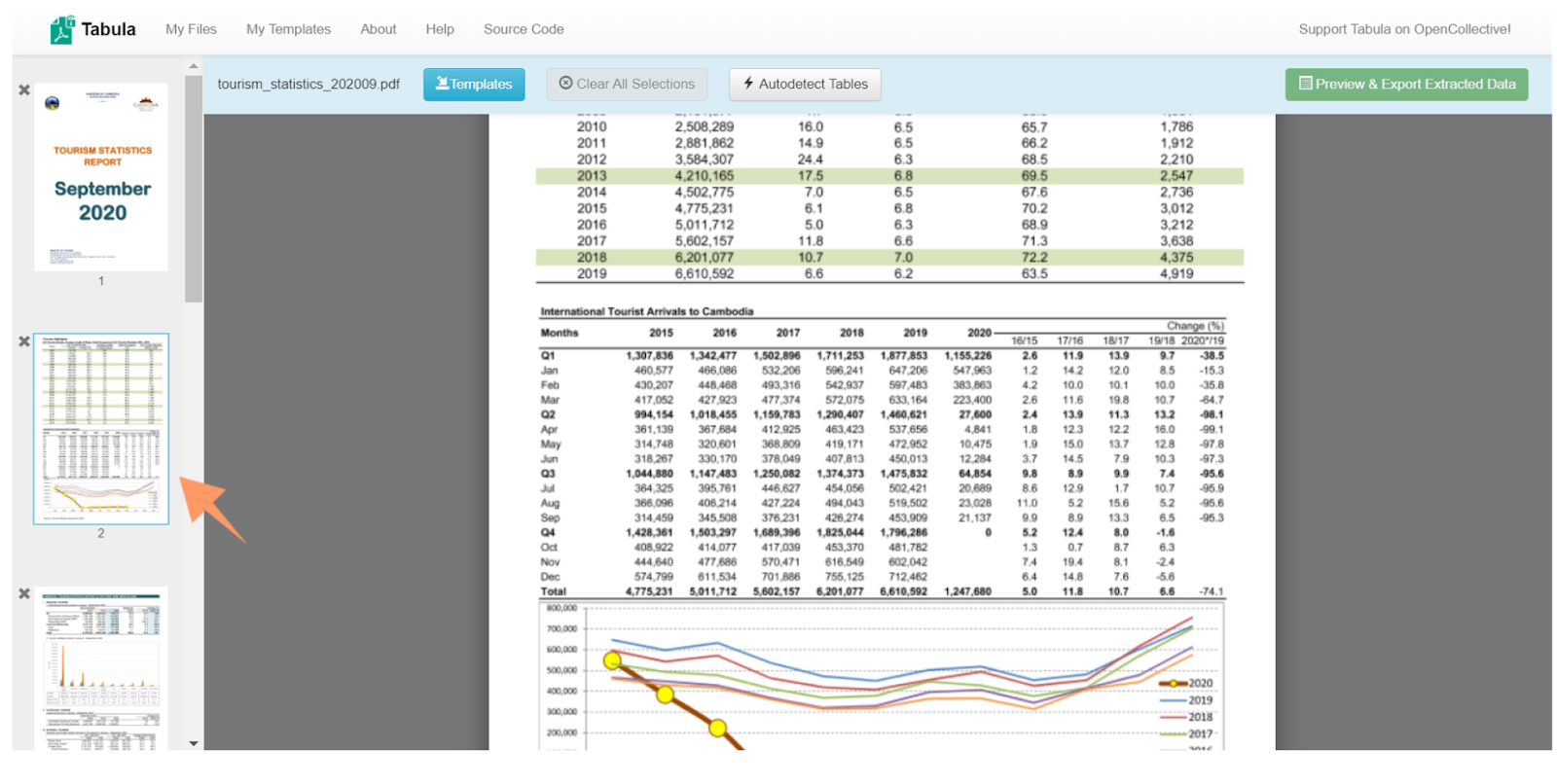Remove page 2 thumbnail with X icon
The height and width of the screenshot is (784, 1557).
point(24,341)
